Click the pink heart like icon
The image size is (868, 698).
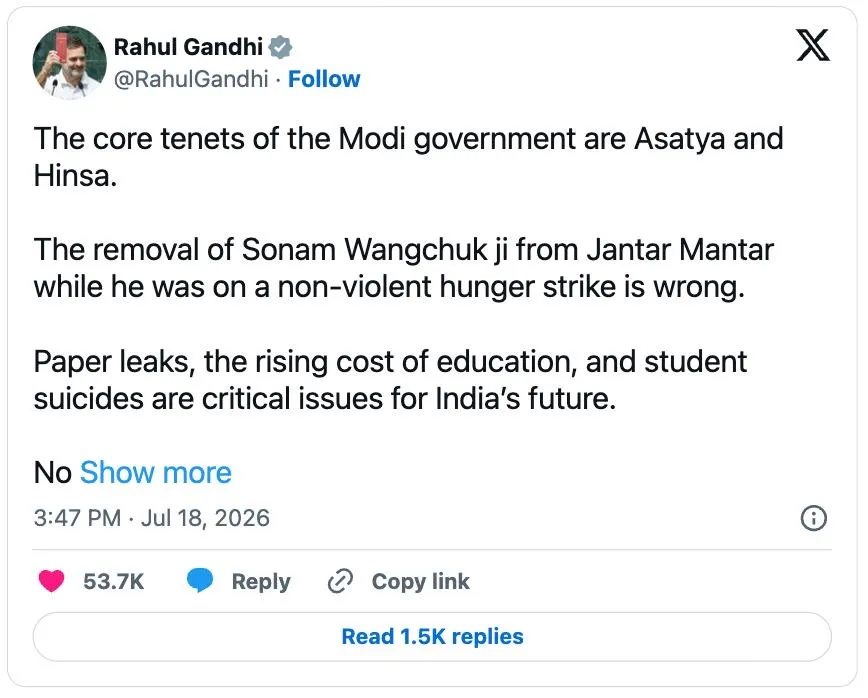pyautogui.click(x=51, y=581)
